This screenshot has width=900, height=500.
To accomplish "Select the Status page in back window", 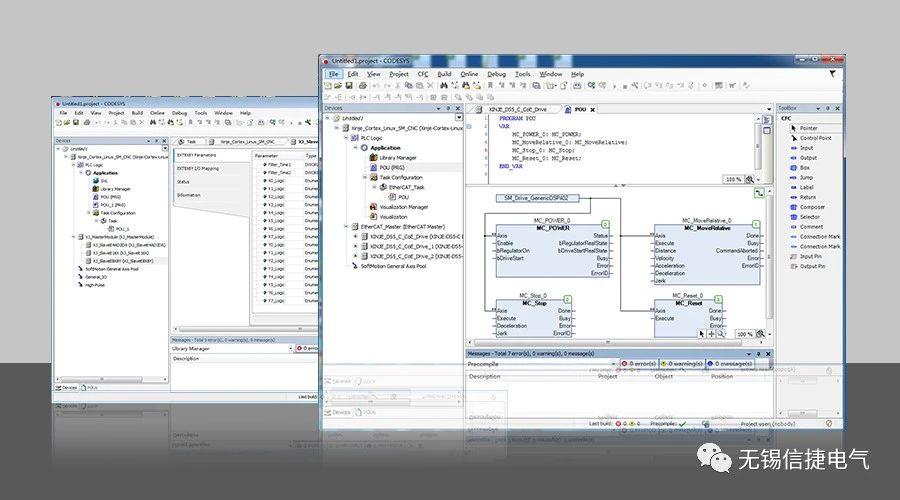I will click(x=184, y=182).
